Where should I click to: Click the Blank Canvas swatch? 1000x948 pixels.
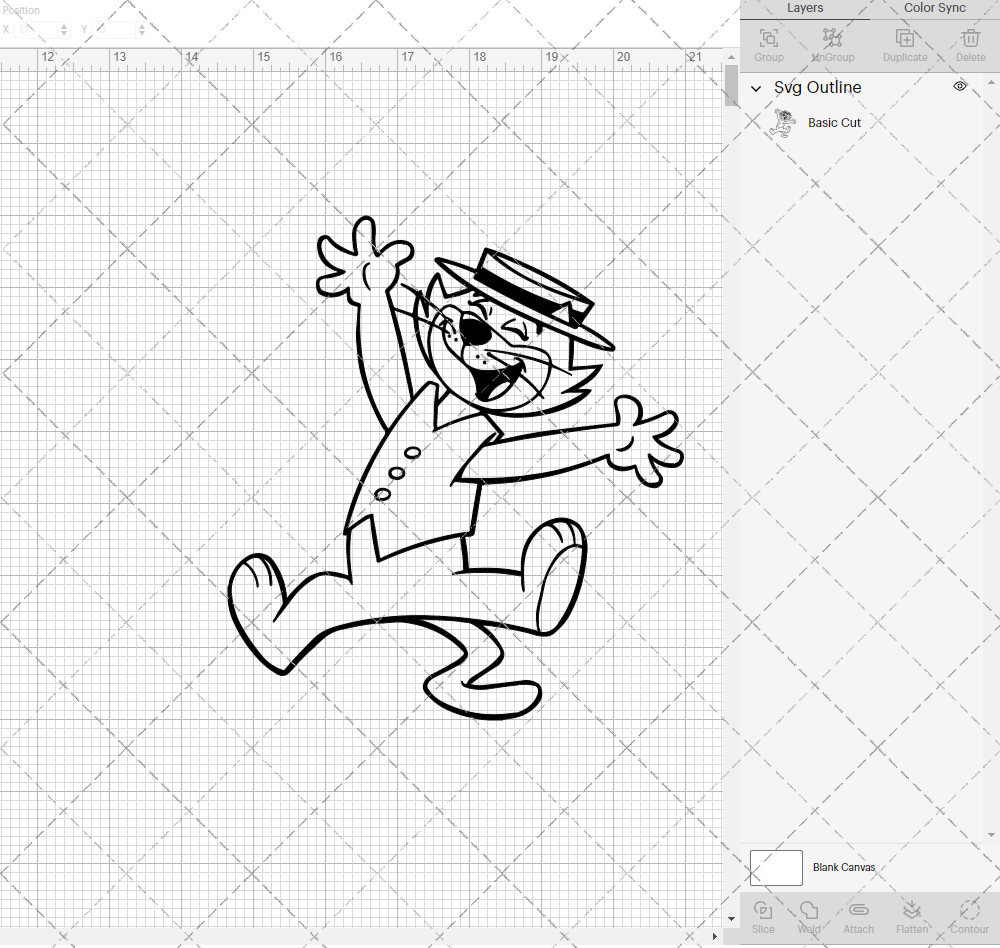point(776,868)
